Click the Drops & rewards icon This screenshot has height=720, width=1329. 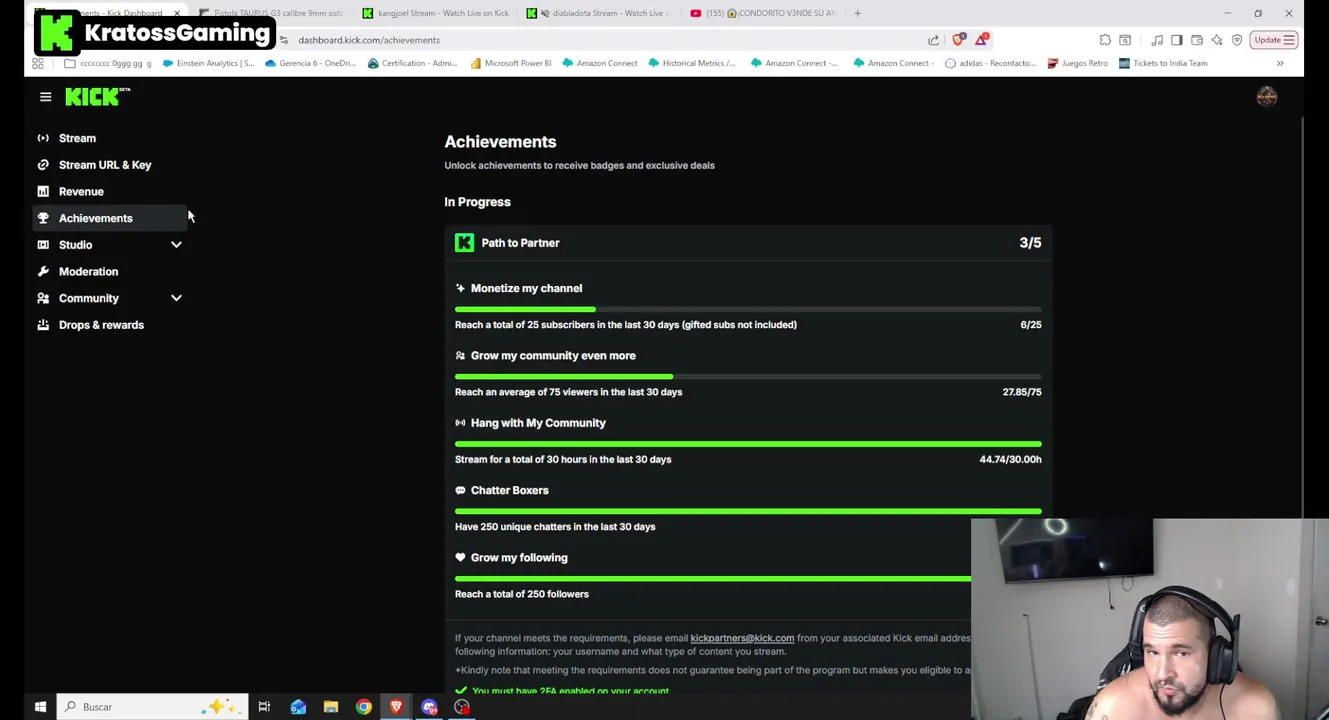click(x=43, y=325)
